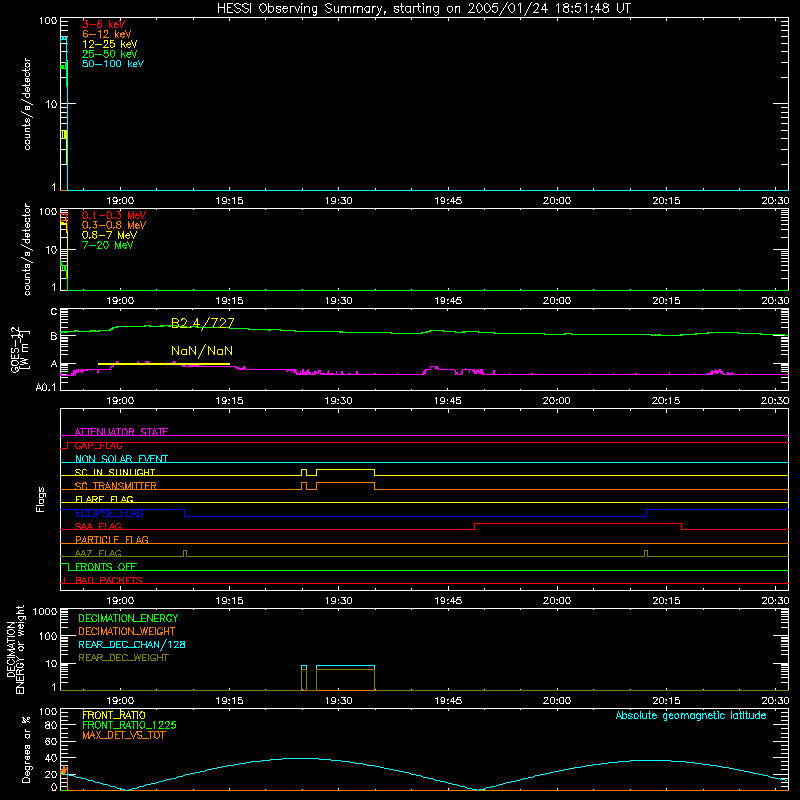The width and height of the screenshot is (800, 800).
Task: Click the 40 tick on the Degrees axis
Action: click(51, 758)
